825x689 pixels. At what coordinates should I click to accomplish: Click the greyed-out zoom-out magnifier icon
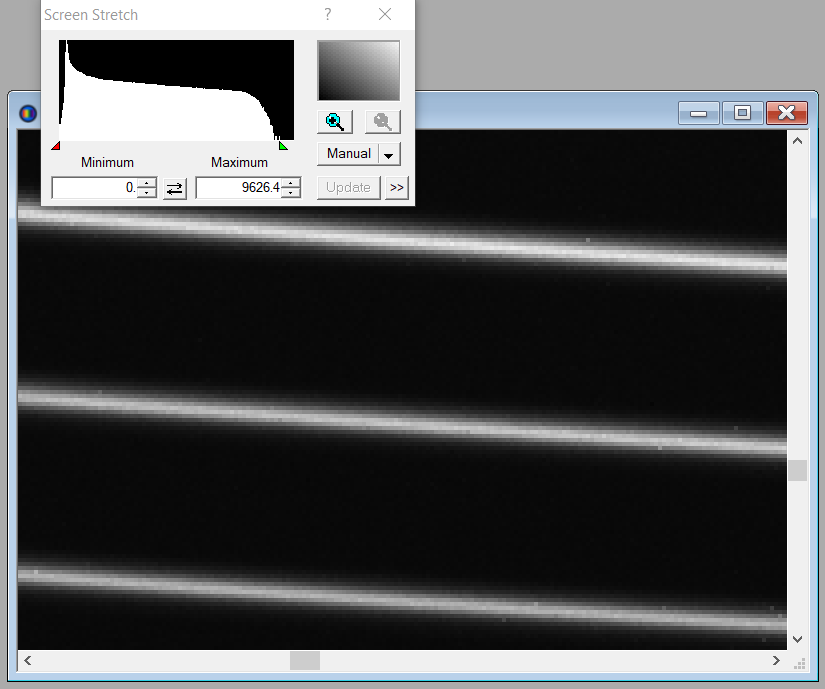(x=382, y=122)
